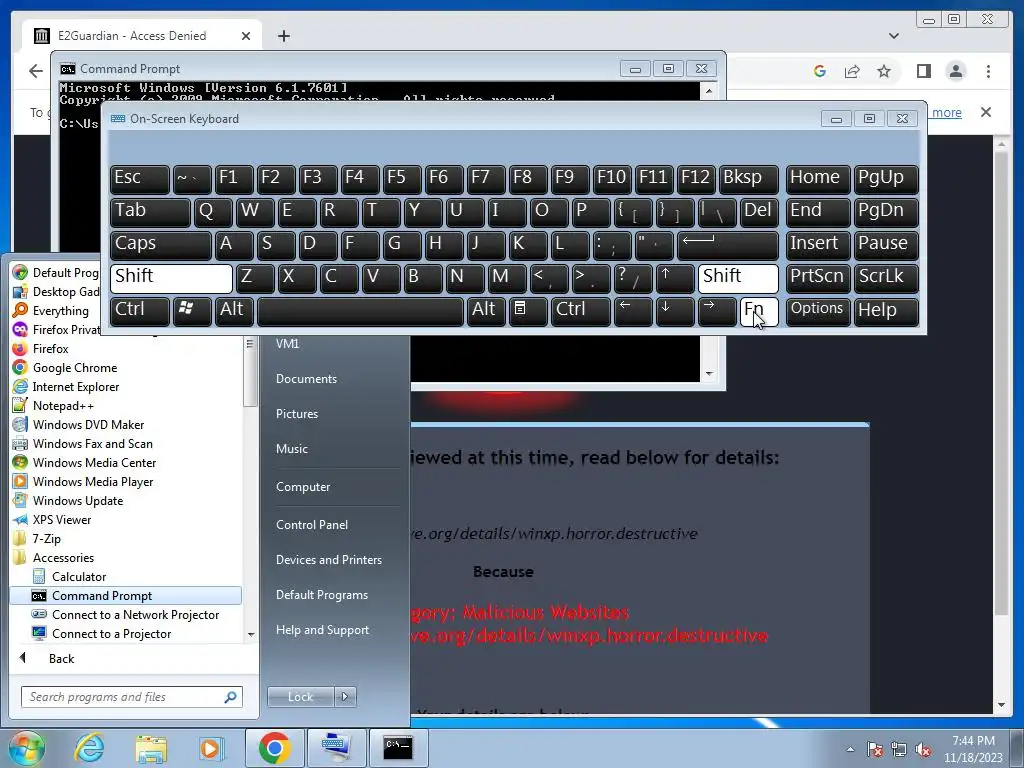Screen dimensions: 1024x768
Task: Open new tab in Chrome
Action: point(283,36)
